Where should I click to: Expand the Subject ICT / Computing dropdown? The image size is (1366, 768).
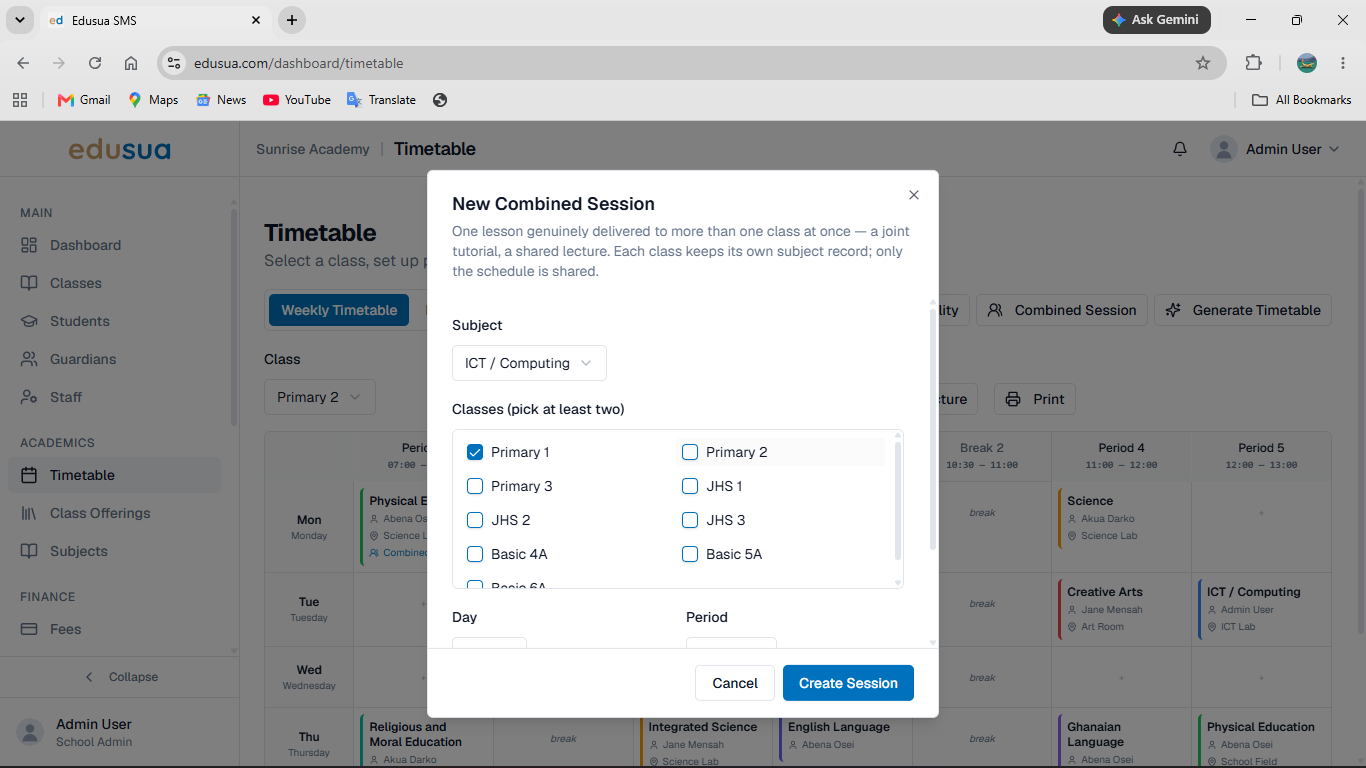(x=529, y=363)
